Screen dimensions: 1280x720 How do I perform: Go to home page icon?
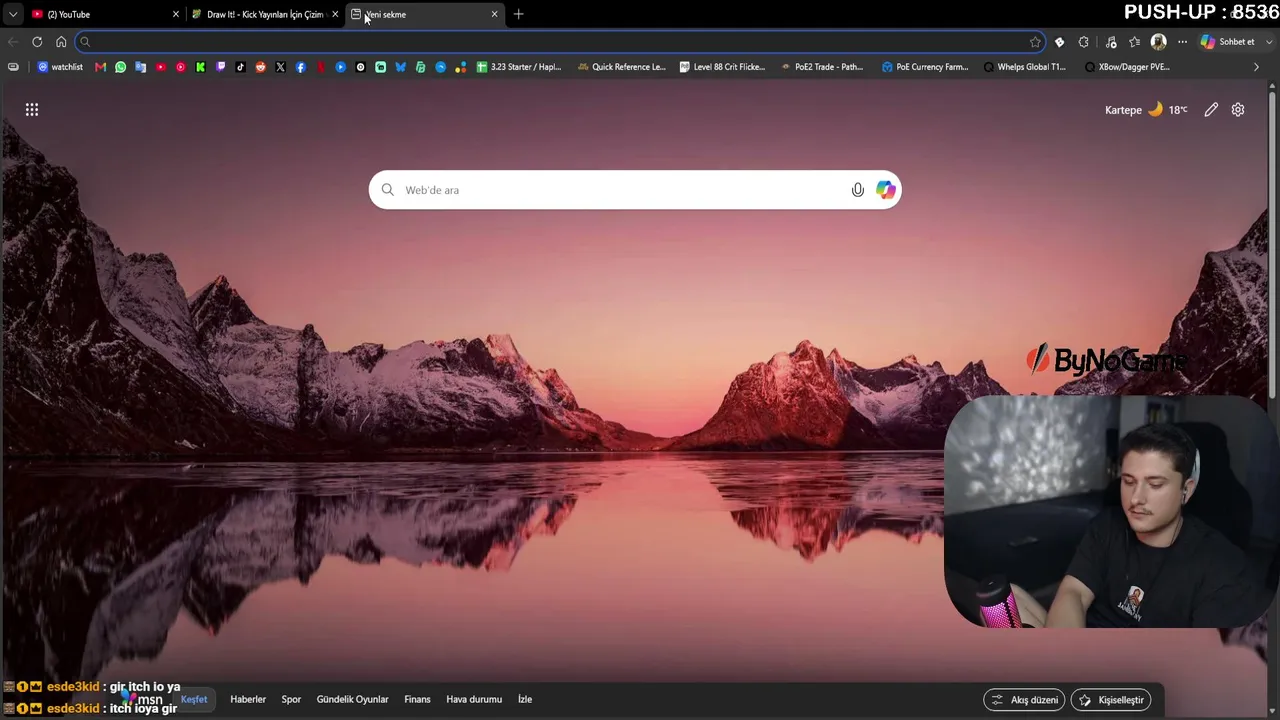[61, 42]
